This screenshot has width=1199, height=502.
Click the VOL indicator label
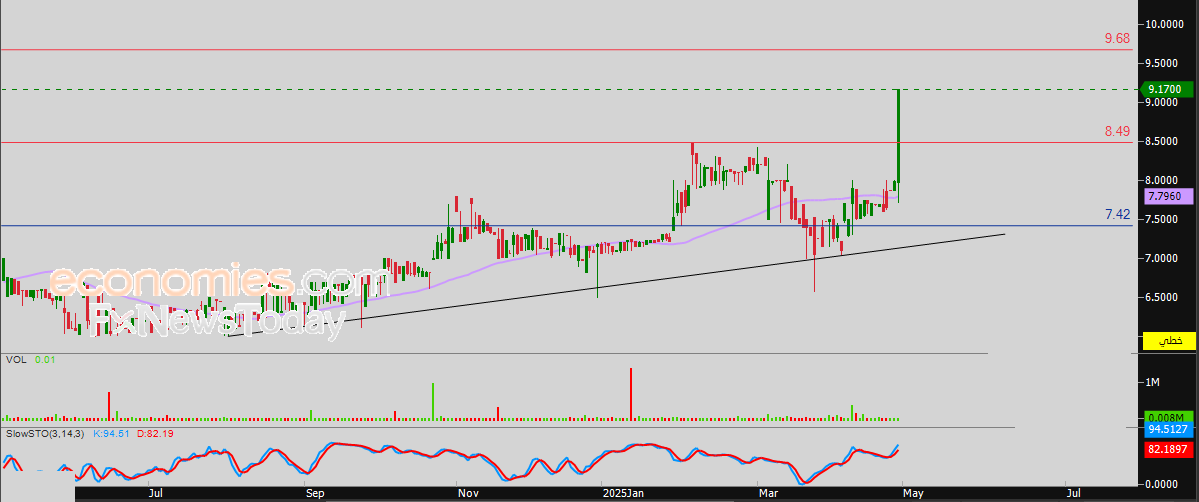[x=15, y=359]
